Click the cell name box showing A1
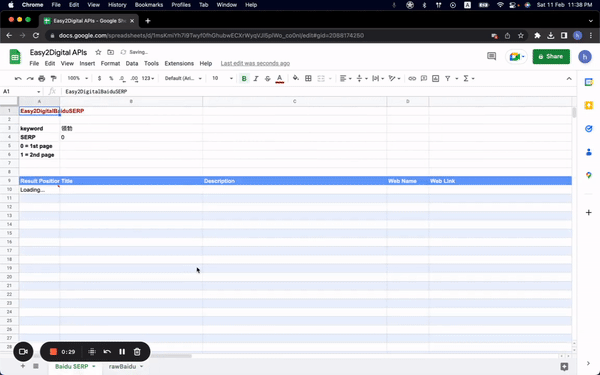This screenshot has height=375, width=600. tap(21, 91)
